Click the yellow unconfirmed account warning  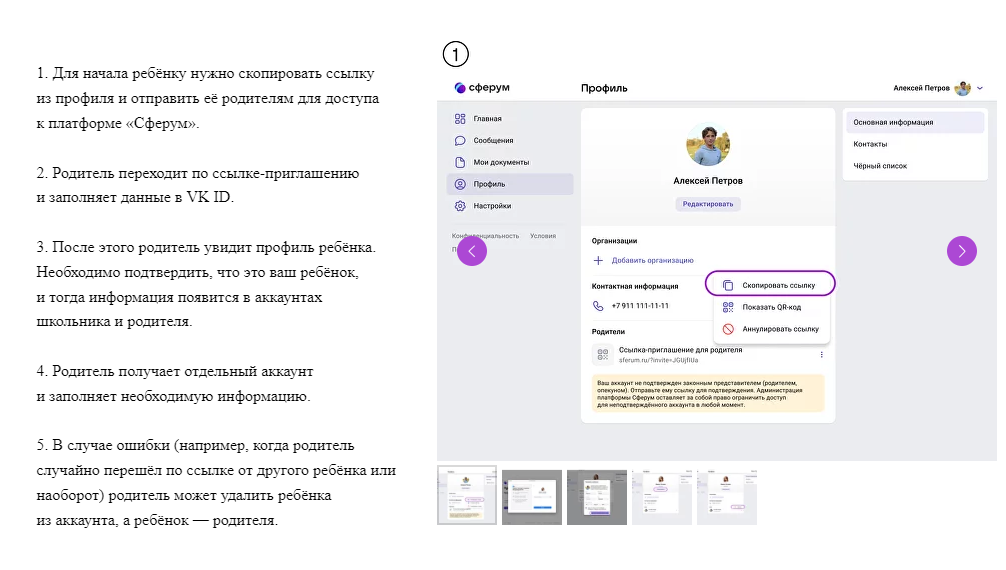tap(708, 393)
